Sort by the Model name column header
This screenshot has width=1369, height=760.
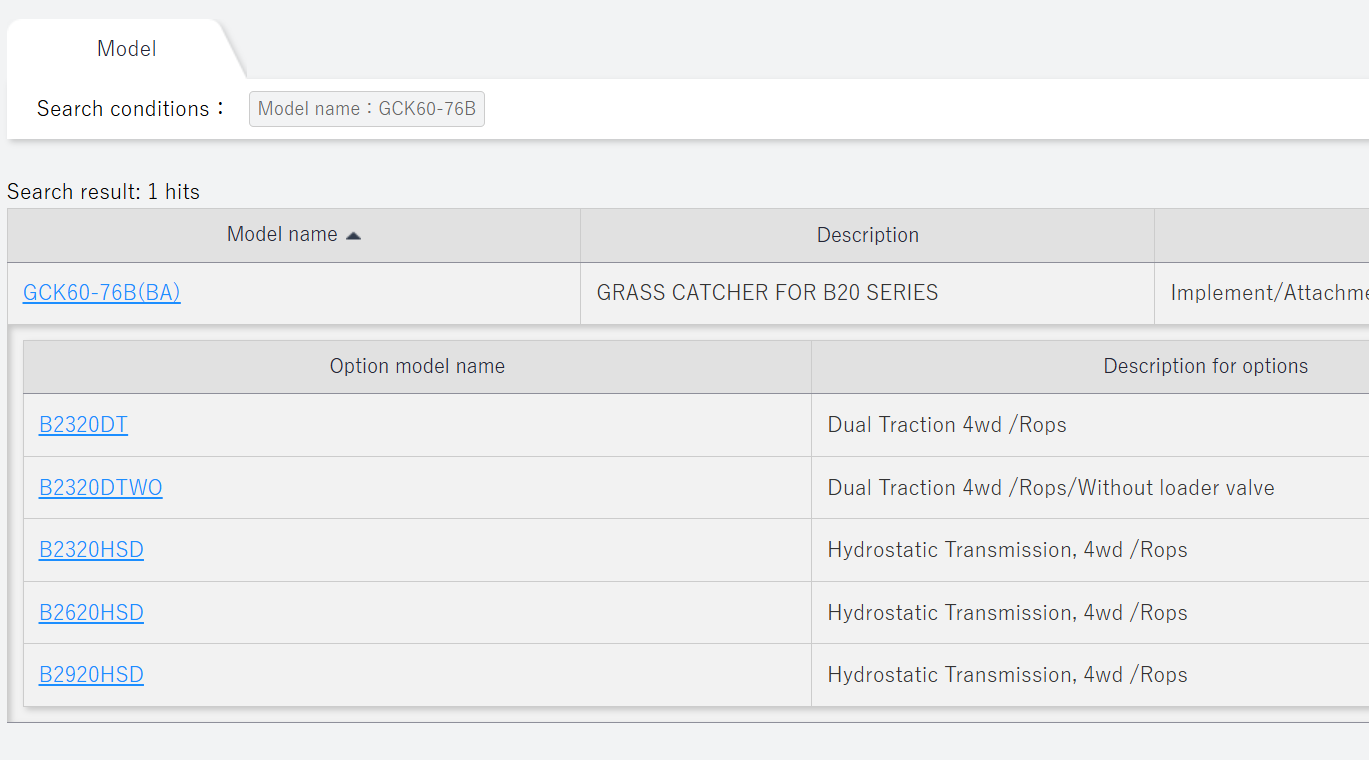click(294, 235)
